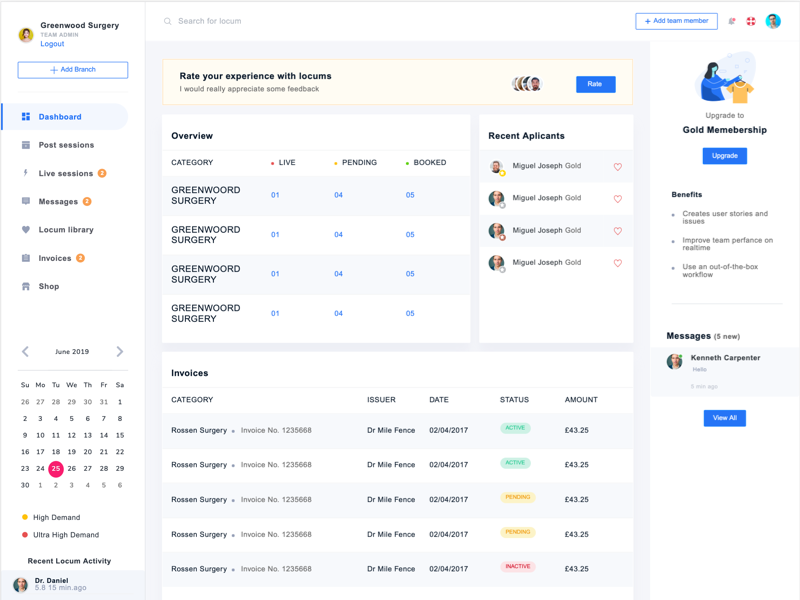
Task: Go to previous month in calendar
Action: pos(26,352)
